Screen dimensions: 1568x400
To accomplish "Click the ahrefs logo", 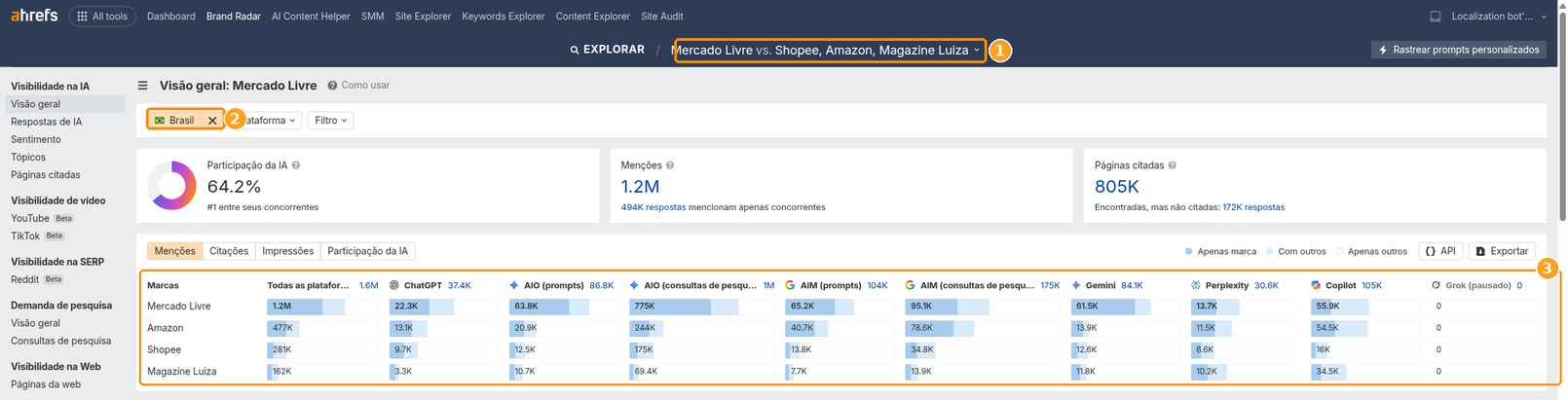I will (34, 16).
